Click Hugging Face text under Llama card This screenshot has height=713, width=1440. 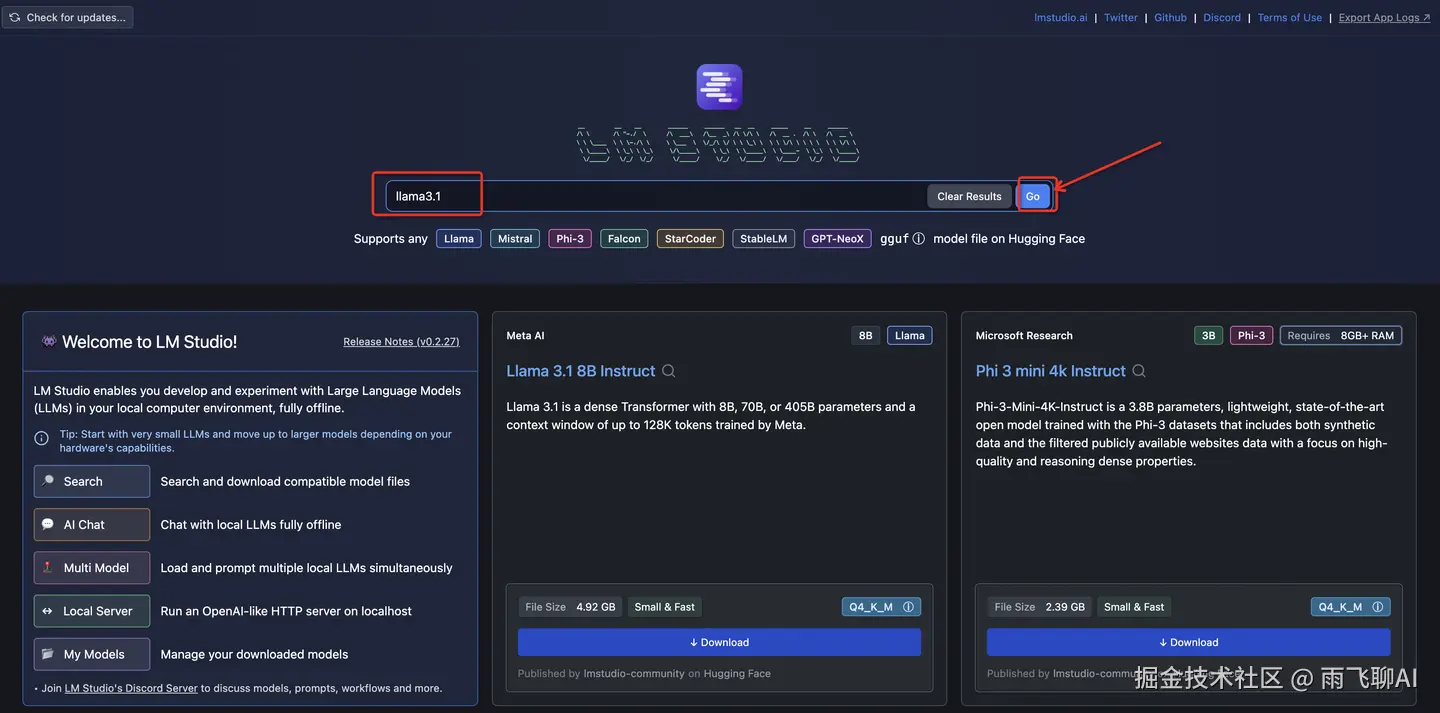[737, 674]
